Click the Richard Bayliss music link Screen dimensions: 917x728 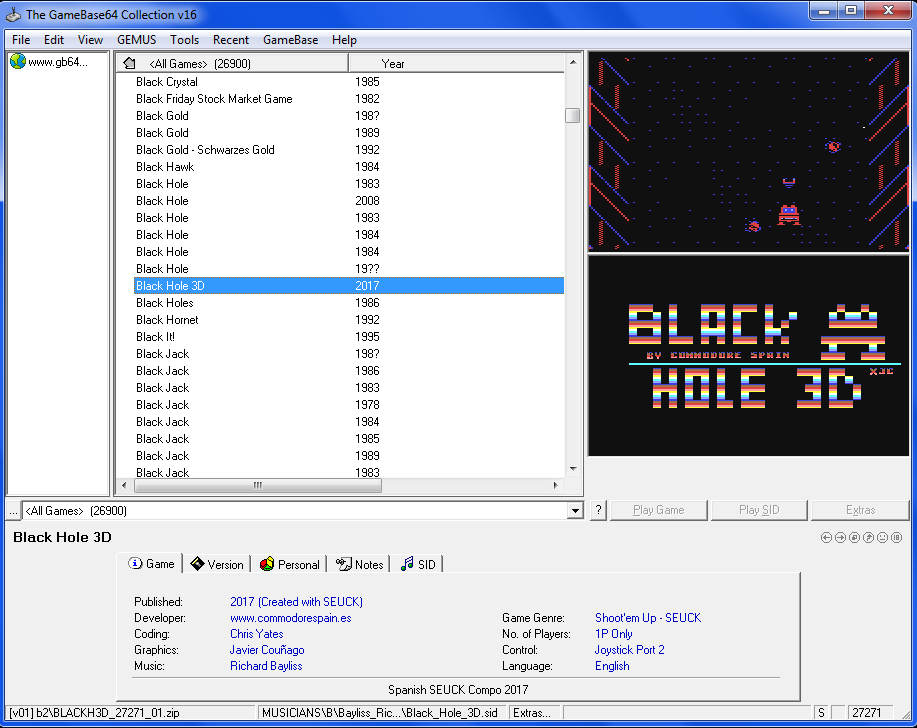(266, 666)
